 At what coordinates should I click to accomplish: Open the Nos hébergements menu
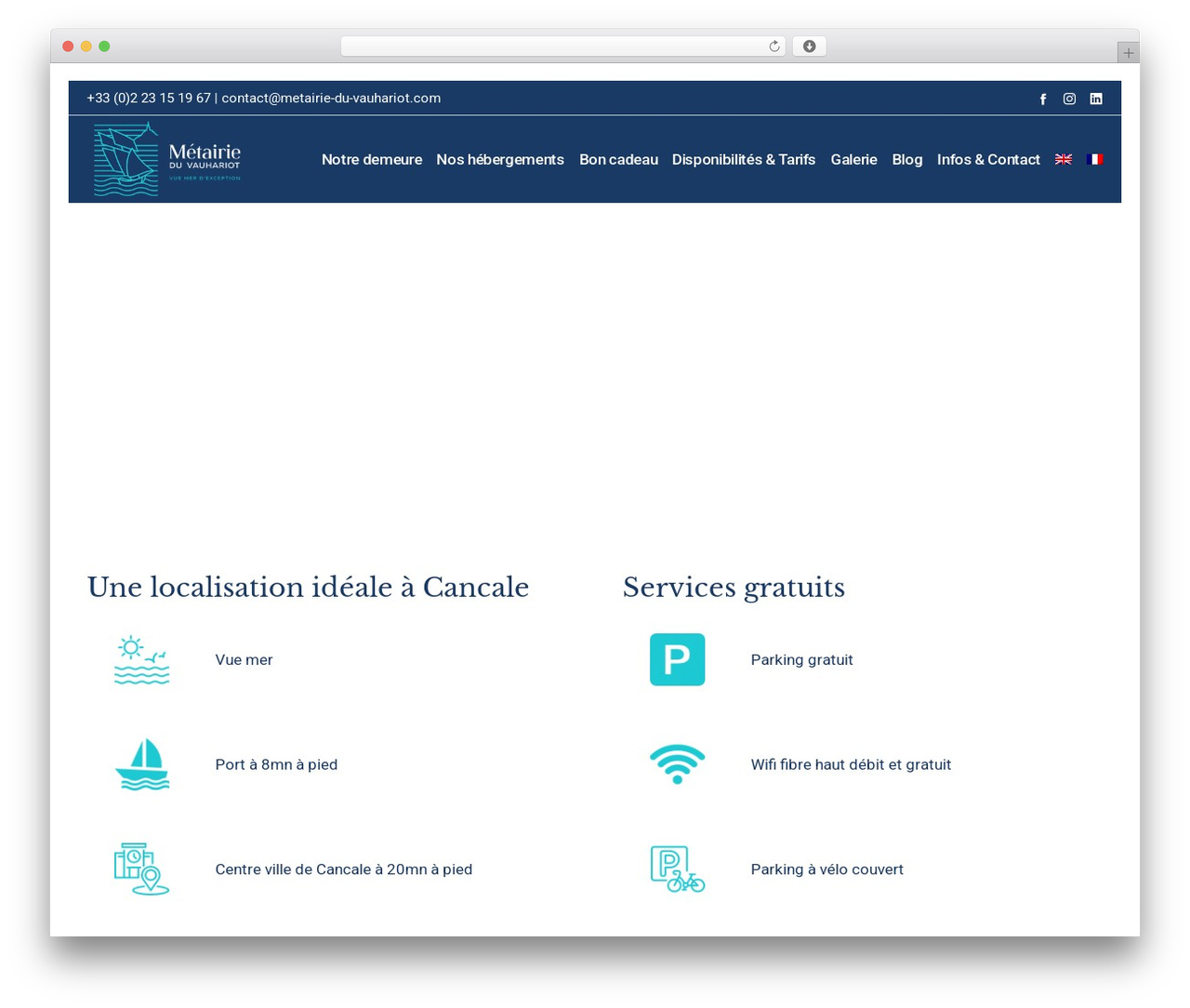[500, 159]
